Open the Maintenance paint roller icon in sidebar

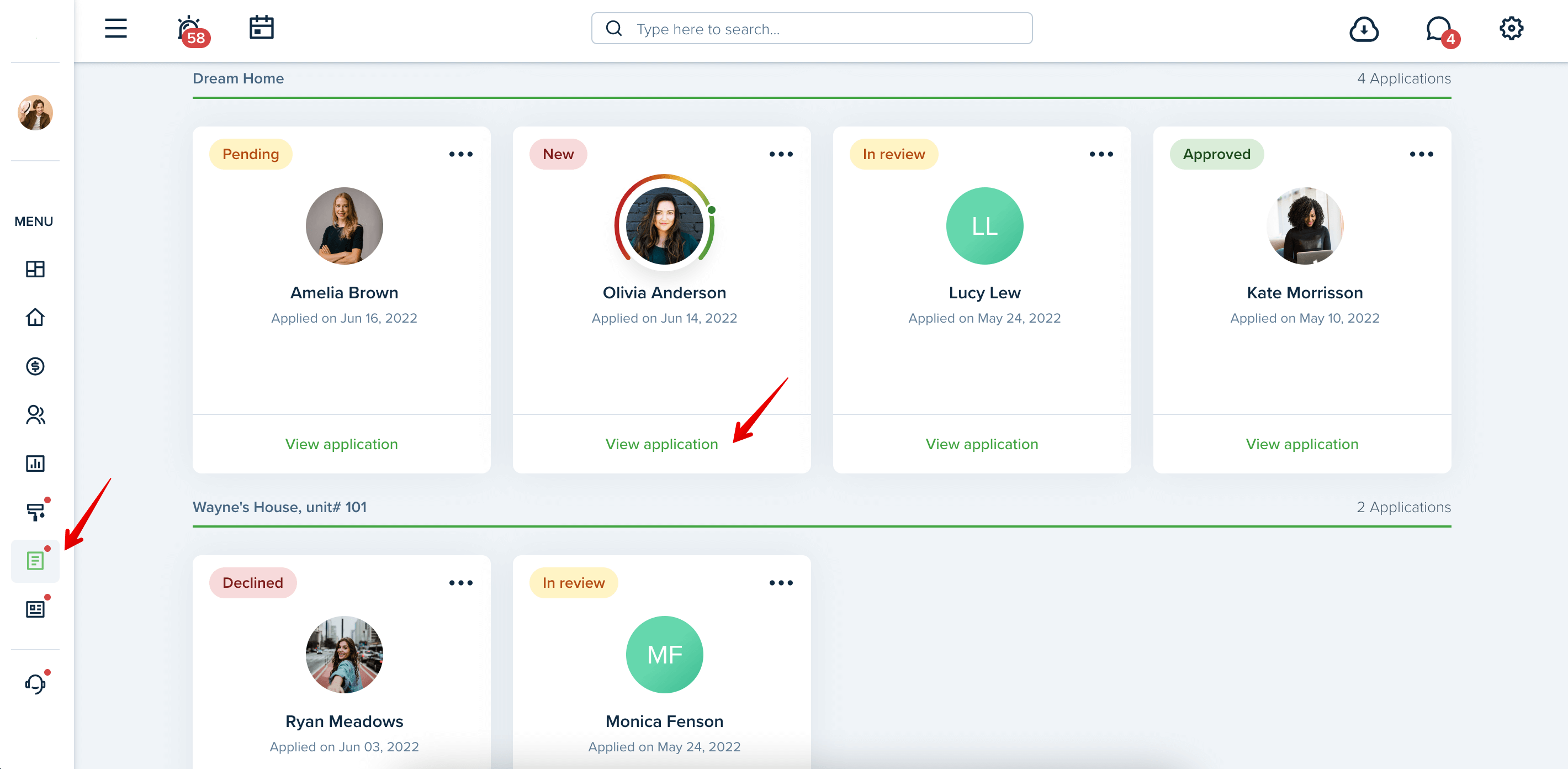pos(36,511)
